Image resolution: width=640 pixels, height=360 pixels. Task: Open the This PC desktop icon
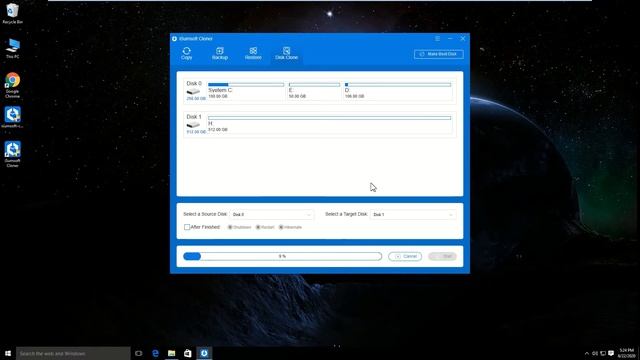pos(13,49)
